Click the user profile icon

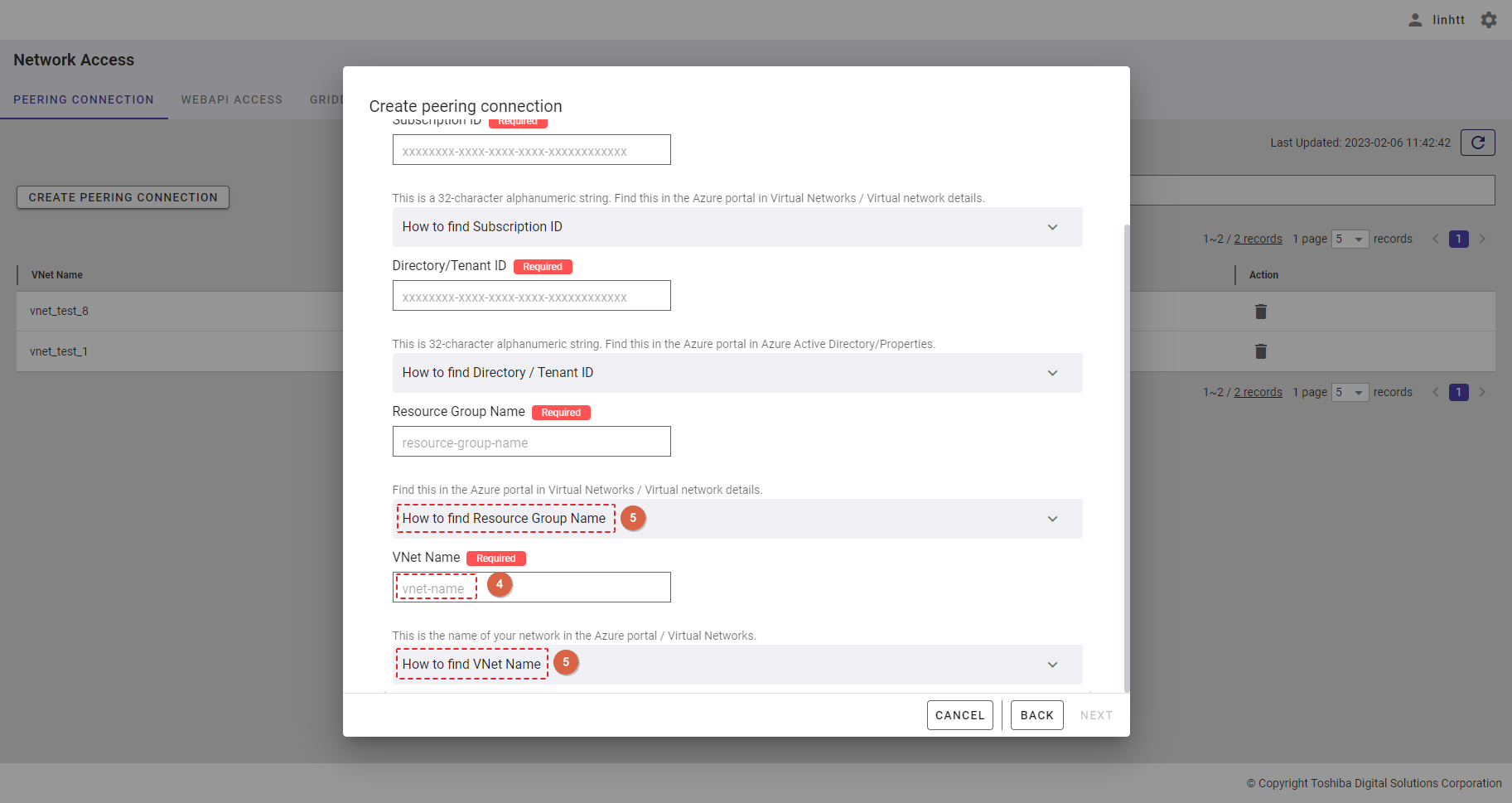[1415, 20]
